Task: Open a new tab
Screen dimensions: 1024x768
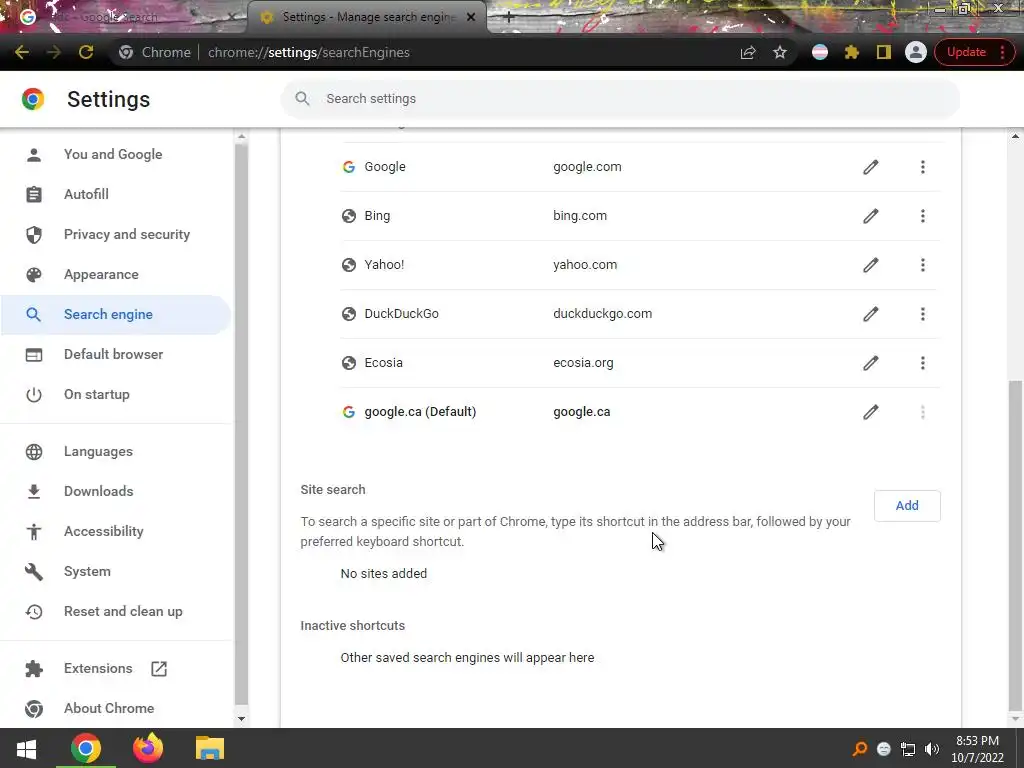Action: (509, 18)
